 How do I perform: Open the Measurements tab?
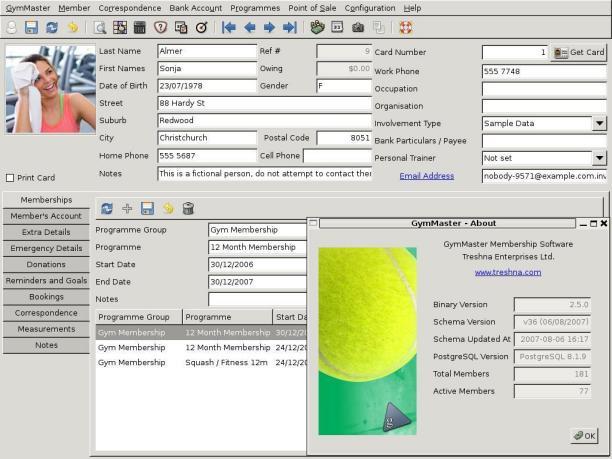[46, 329]
